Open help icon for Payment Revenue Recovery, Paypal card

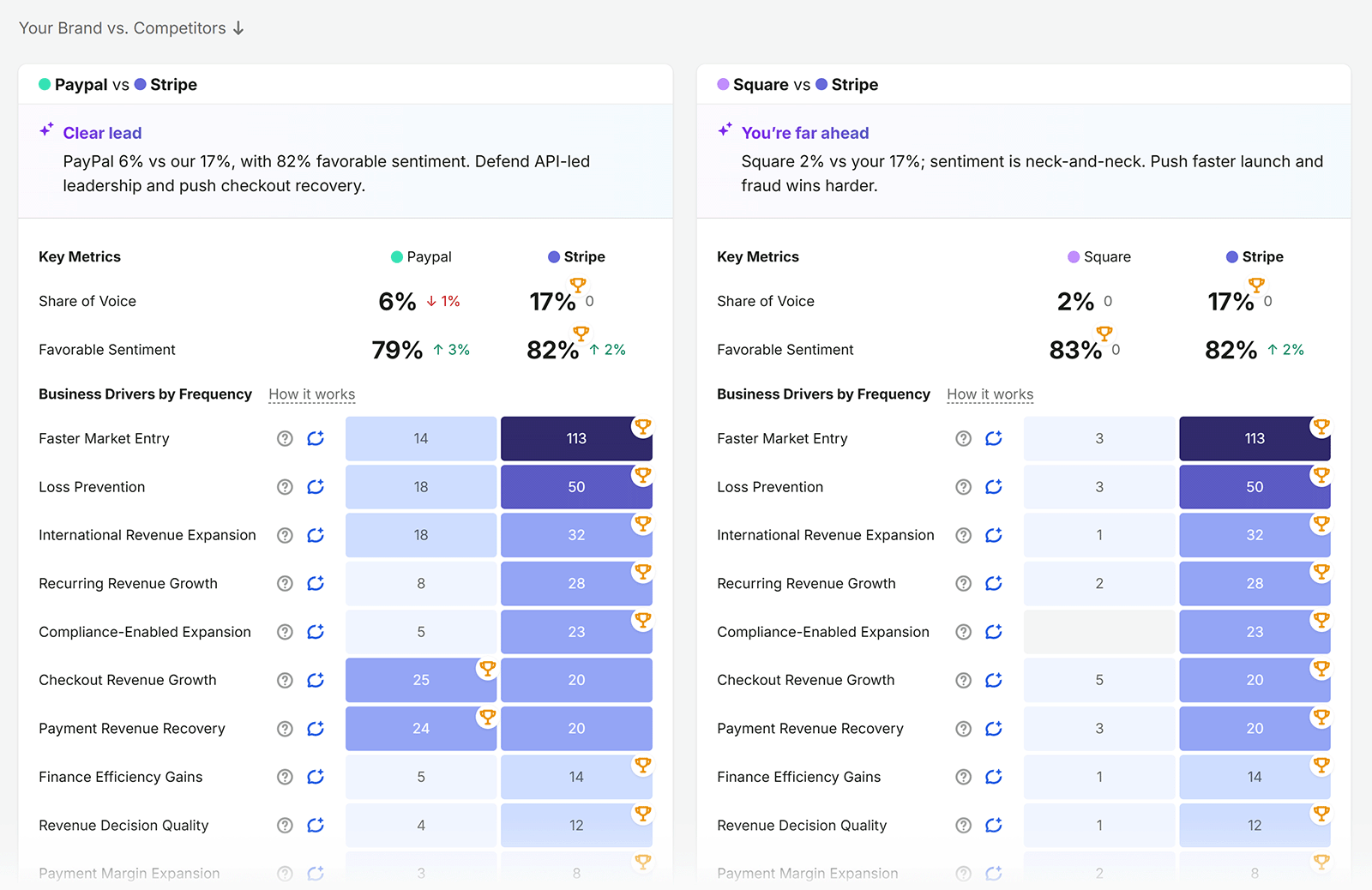click(285, 729)
